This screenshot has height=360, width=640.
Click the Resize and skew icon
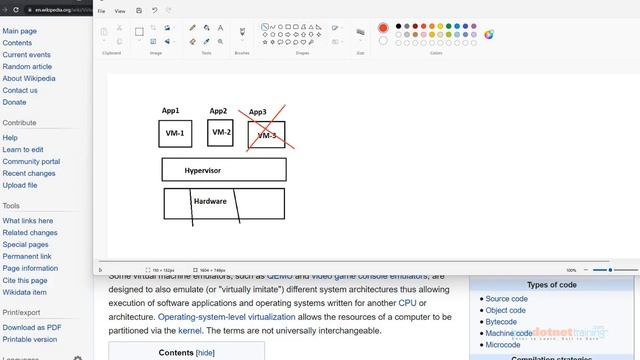[x=153, y=41]
